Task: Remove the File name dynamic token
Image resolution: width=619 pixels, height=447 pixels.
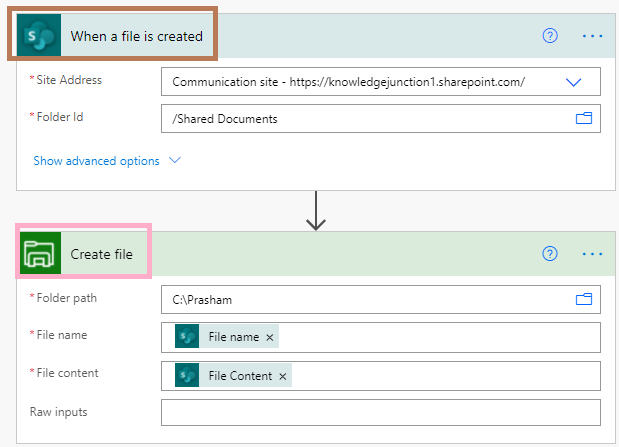Action: 270,337
